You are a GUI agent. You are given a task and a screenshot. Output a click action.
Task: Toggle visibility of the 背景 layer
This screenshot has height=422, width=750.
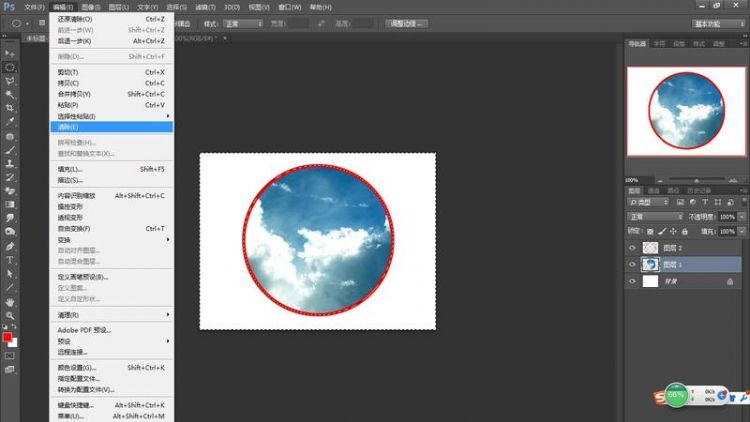tap(632, 282)
